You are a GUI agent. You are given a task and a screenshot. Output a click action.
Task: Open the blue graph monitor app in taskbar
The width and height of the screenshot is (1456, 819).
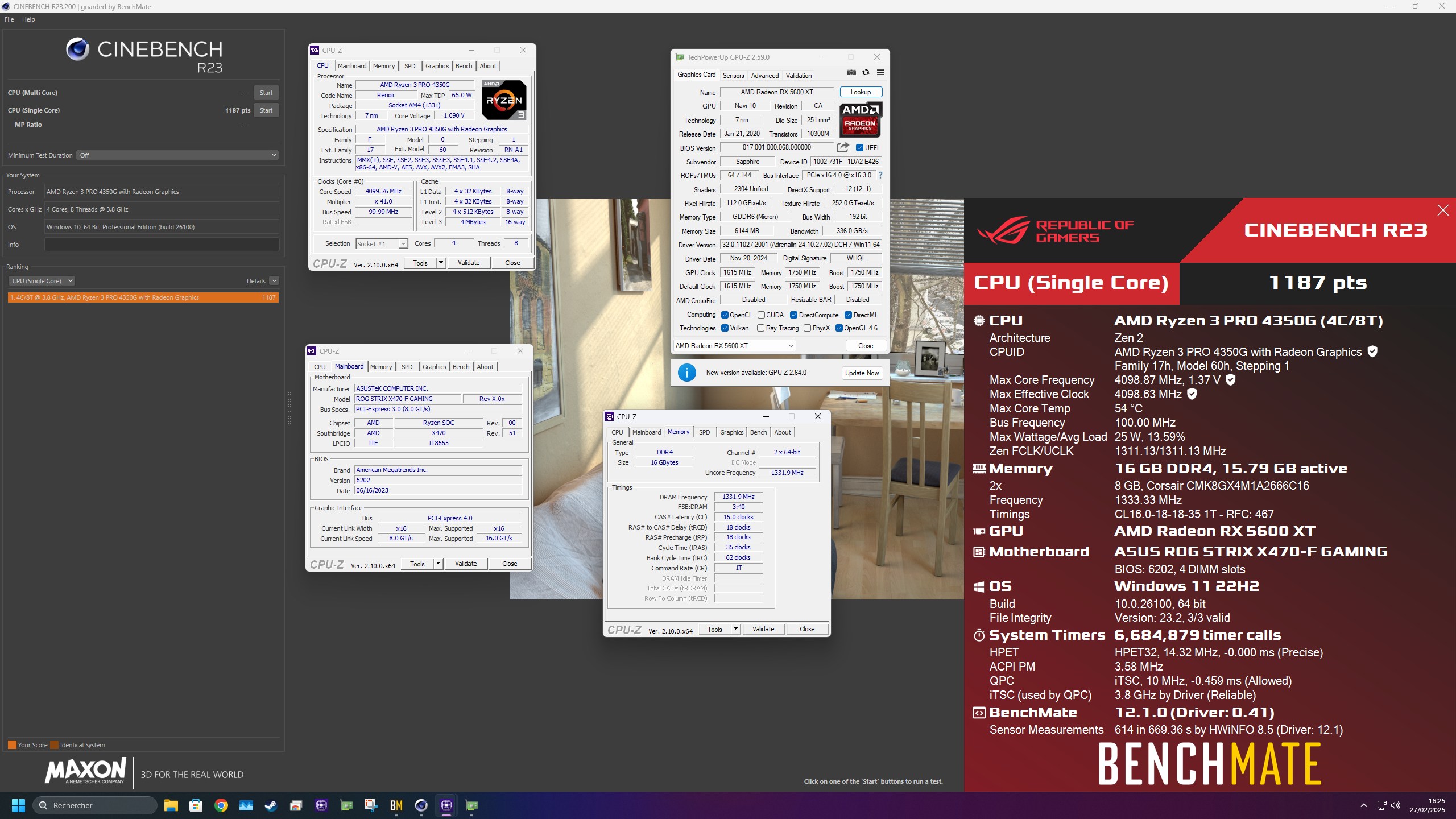pyautogui.click(x=246, y=805)
